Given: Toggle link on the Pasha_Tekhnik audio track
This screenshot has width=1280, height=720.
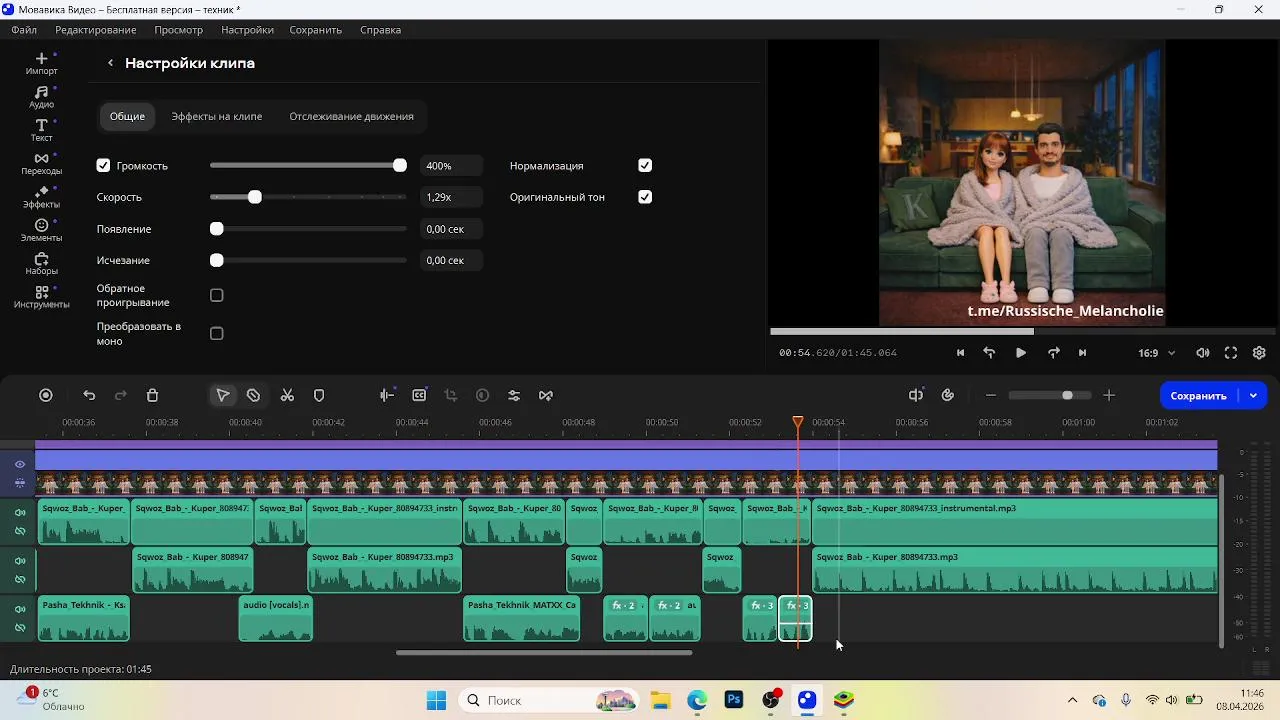Looking at the screenshot, I should [x=20, y=628].
